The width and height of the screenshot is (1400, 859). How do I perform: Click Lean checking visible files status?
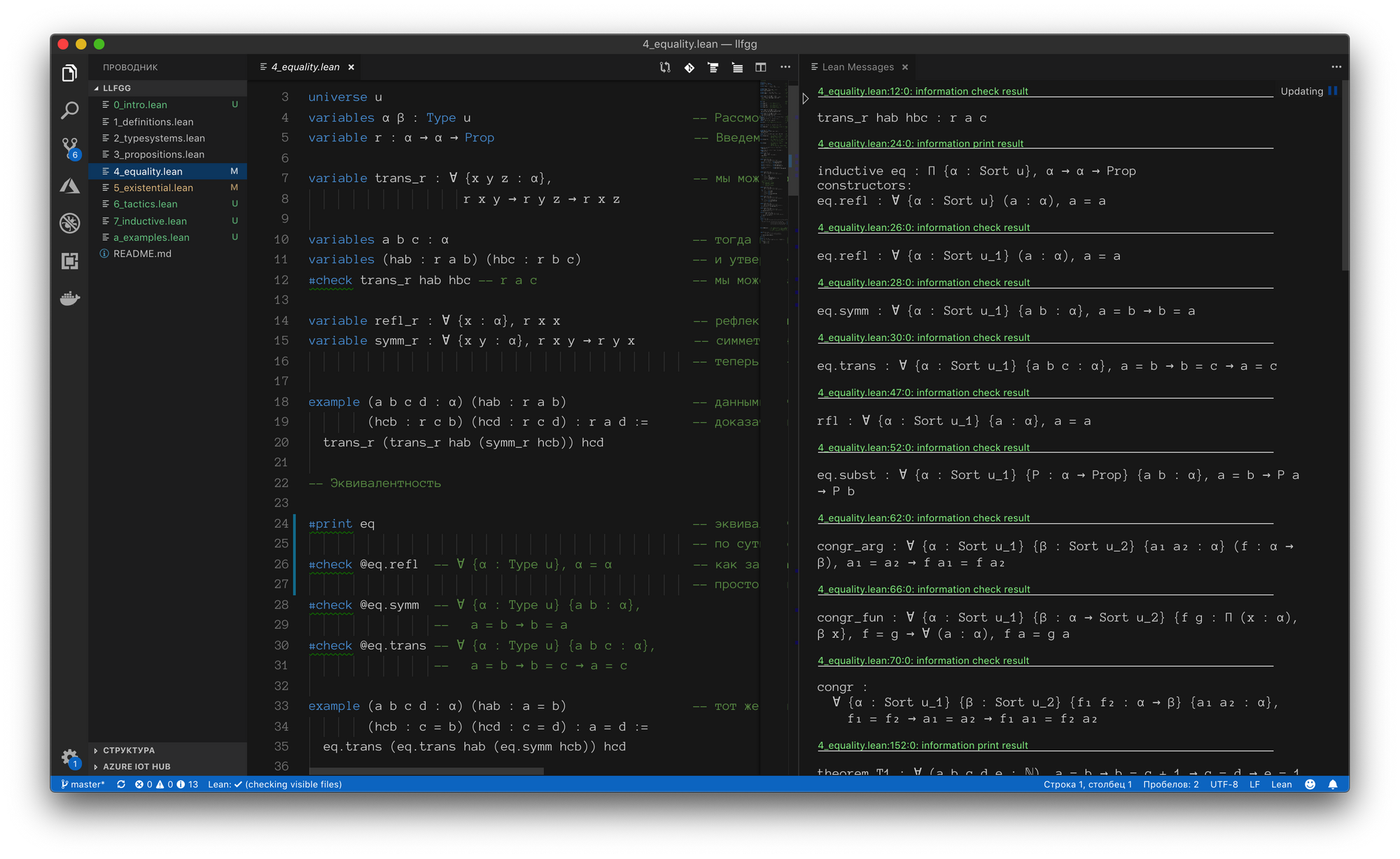coord(274,784)
